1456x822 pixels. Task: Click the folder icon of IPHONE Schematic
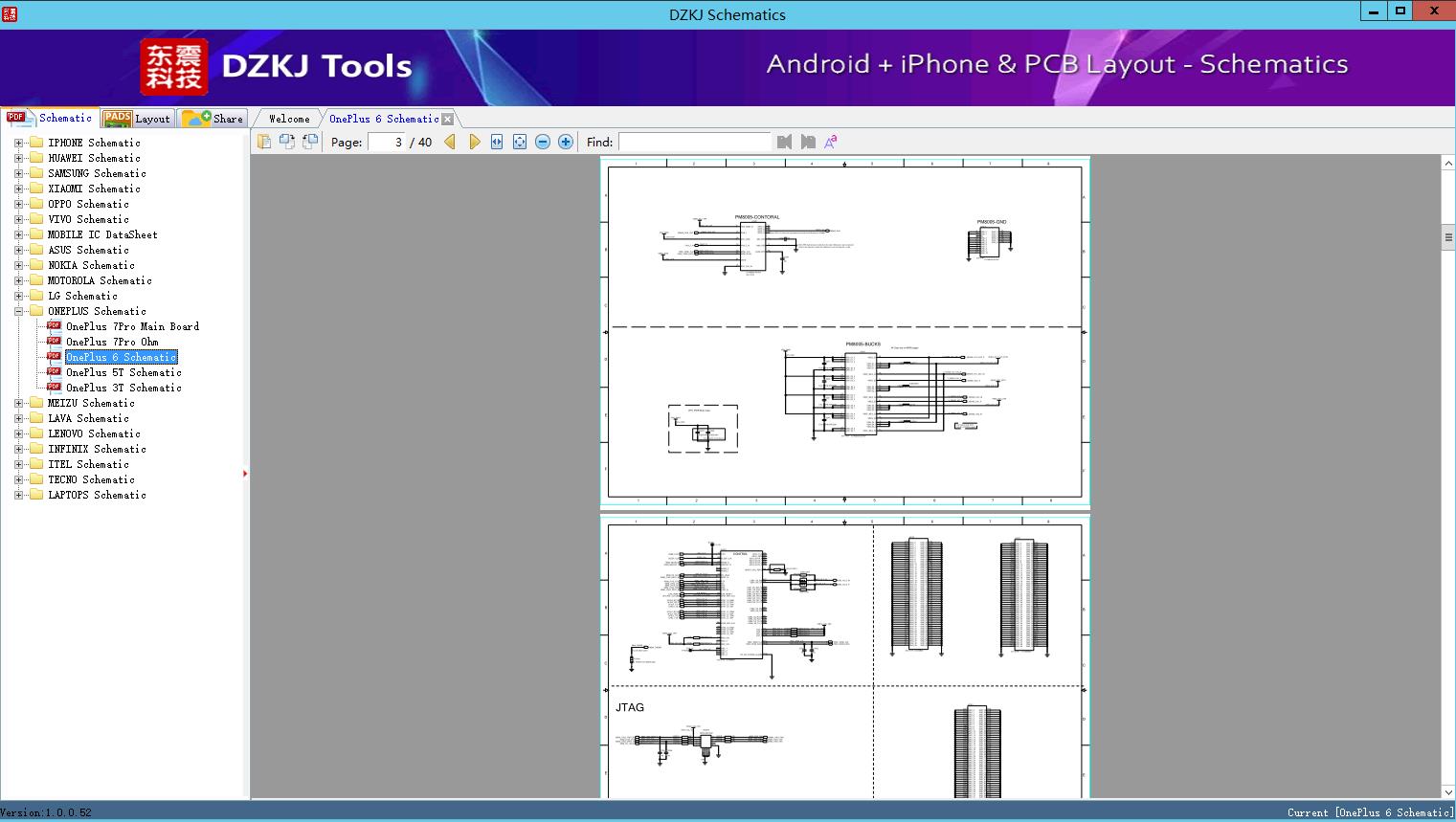click(36, 143)
